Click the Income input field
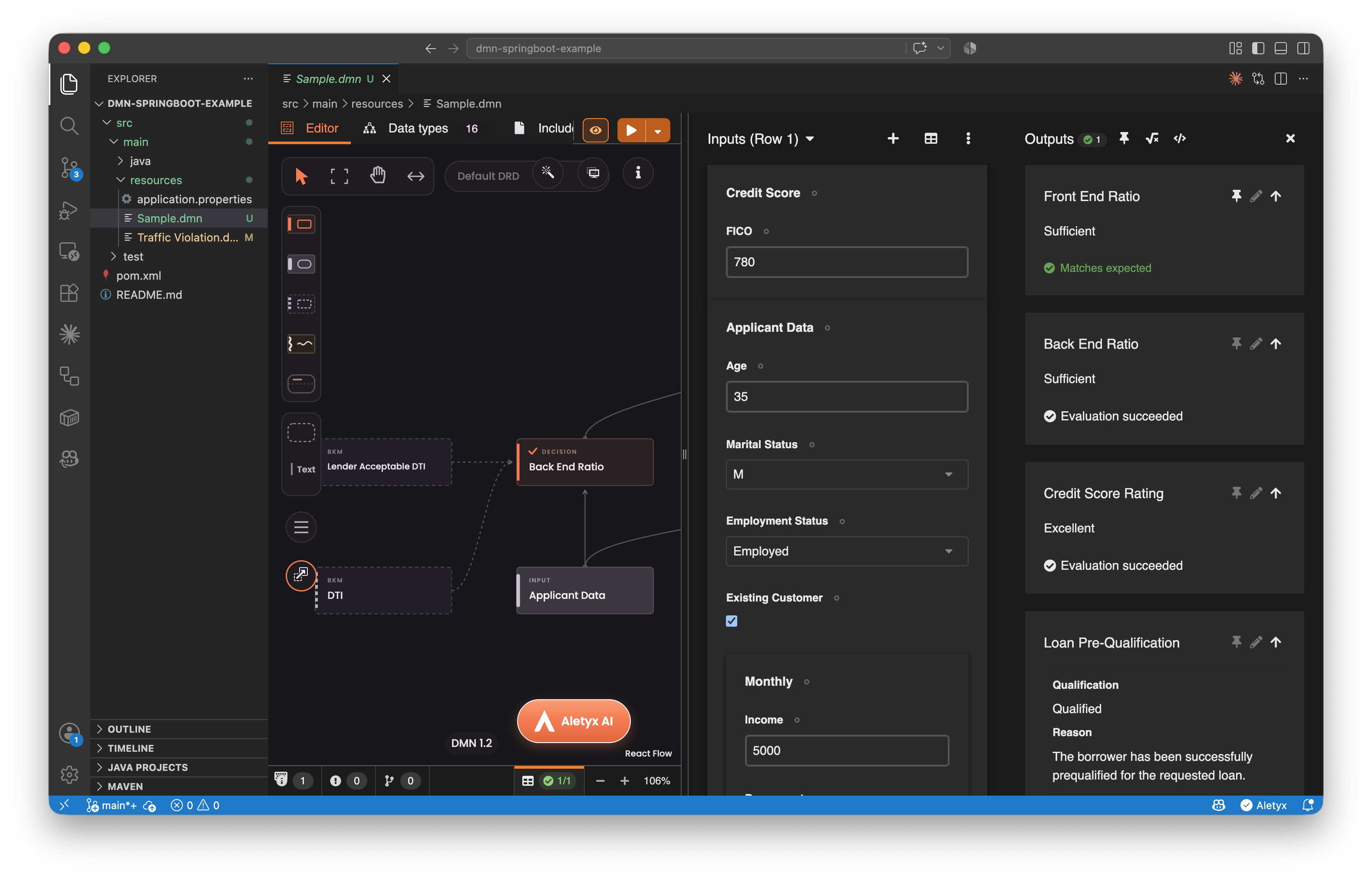Screen dimensions: 1372x879 point(847,750)
